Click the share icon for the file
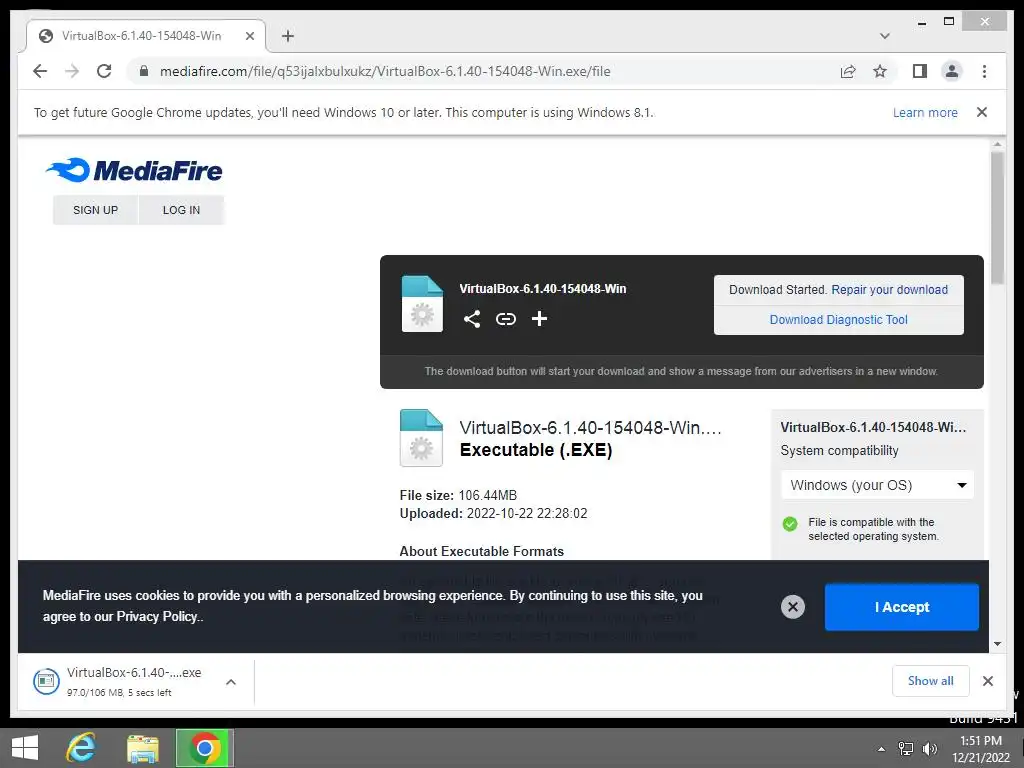 pyautogui.click(x=472, y=319)
